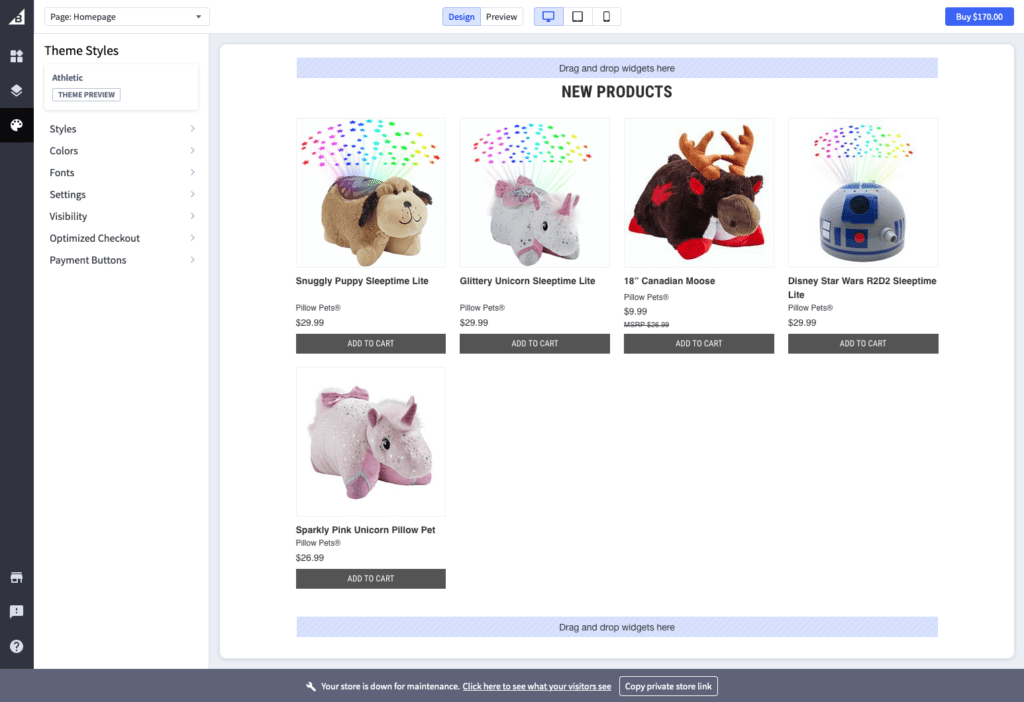Click top 'Drag and drop widgets here' zone

coord(616,68)
